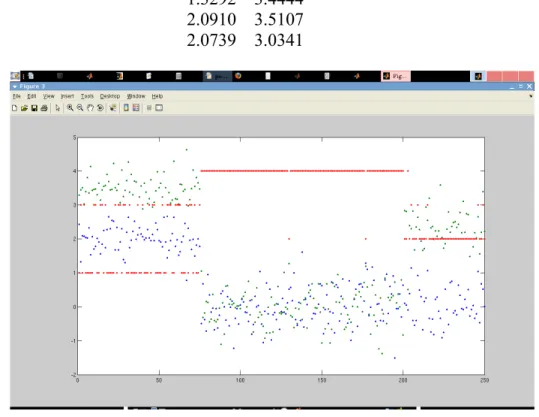539x417 pixels.
Task: Open the Insert menu
Action: coord(67,96)
